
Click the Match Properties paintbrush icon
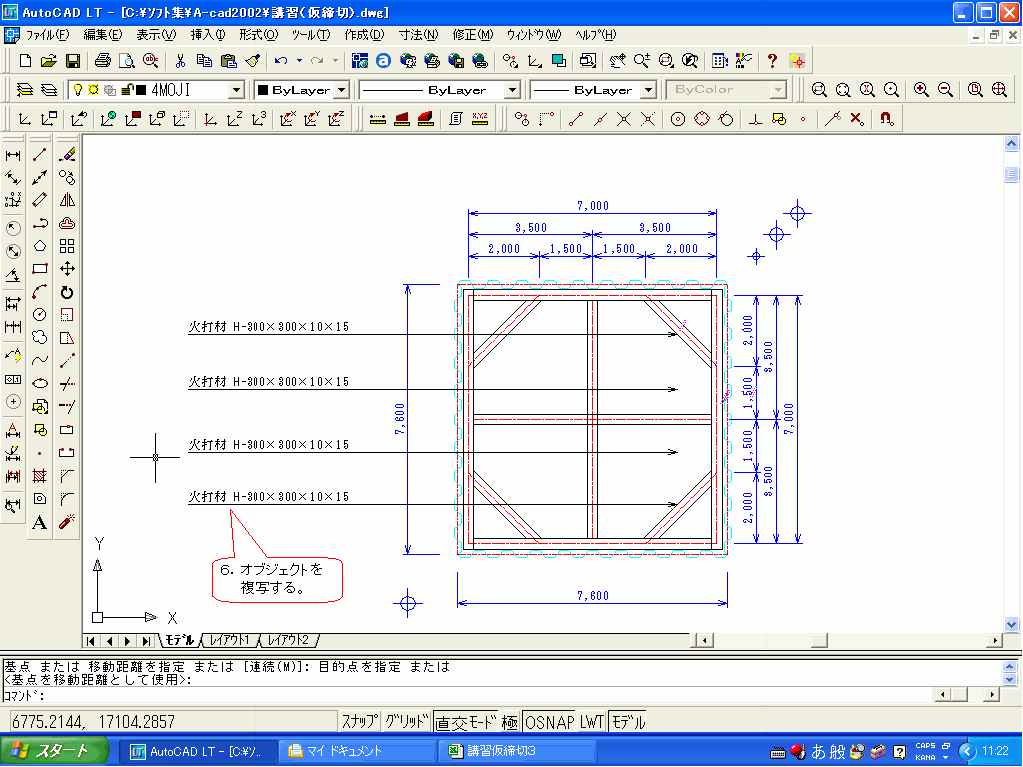tap(253, 61)
